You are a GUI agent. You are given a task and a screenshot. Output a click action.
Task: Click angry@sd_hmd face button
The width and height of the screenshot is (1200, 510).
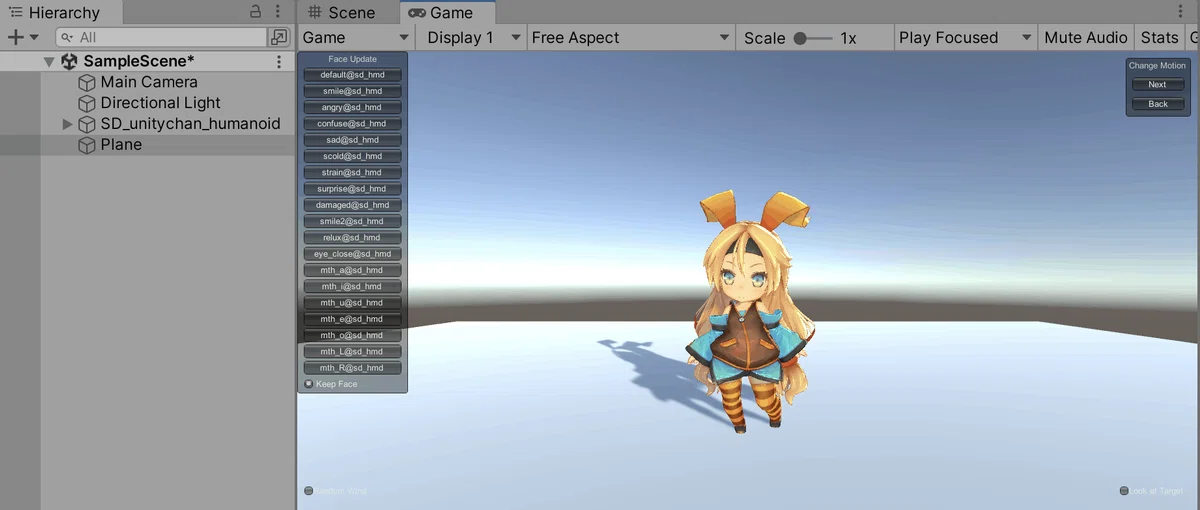click(352, 107)
